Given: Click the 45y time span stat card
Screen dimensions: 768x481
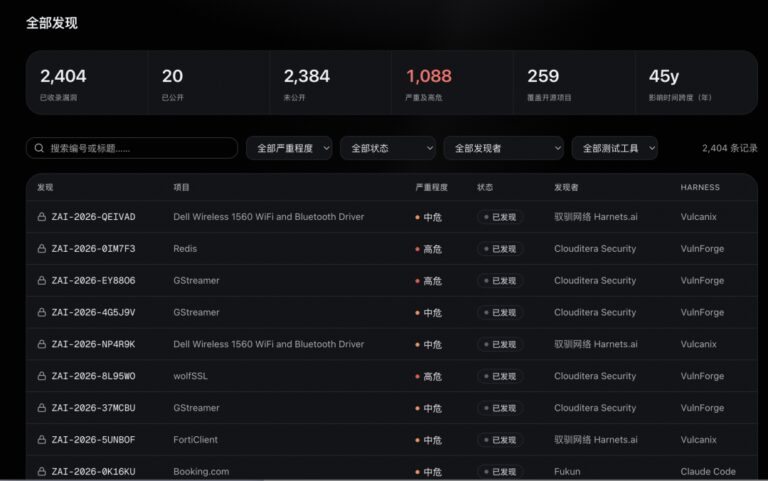Looking at the screenshot, I should pyautogui.click(x=696, y=83).
